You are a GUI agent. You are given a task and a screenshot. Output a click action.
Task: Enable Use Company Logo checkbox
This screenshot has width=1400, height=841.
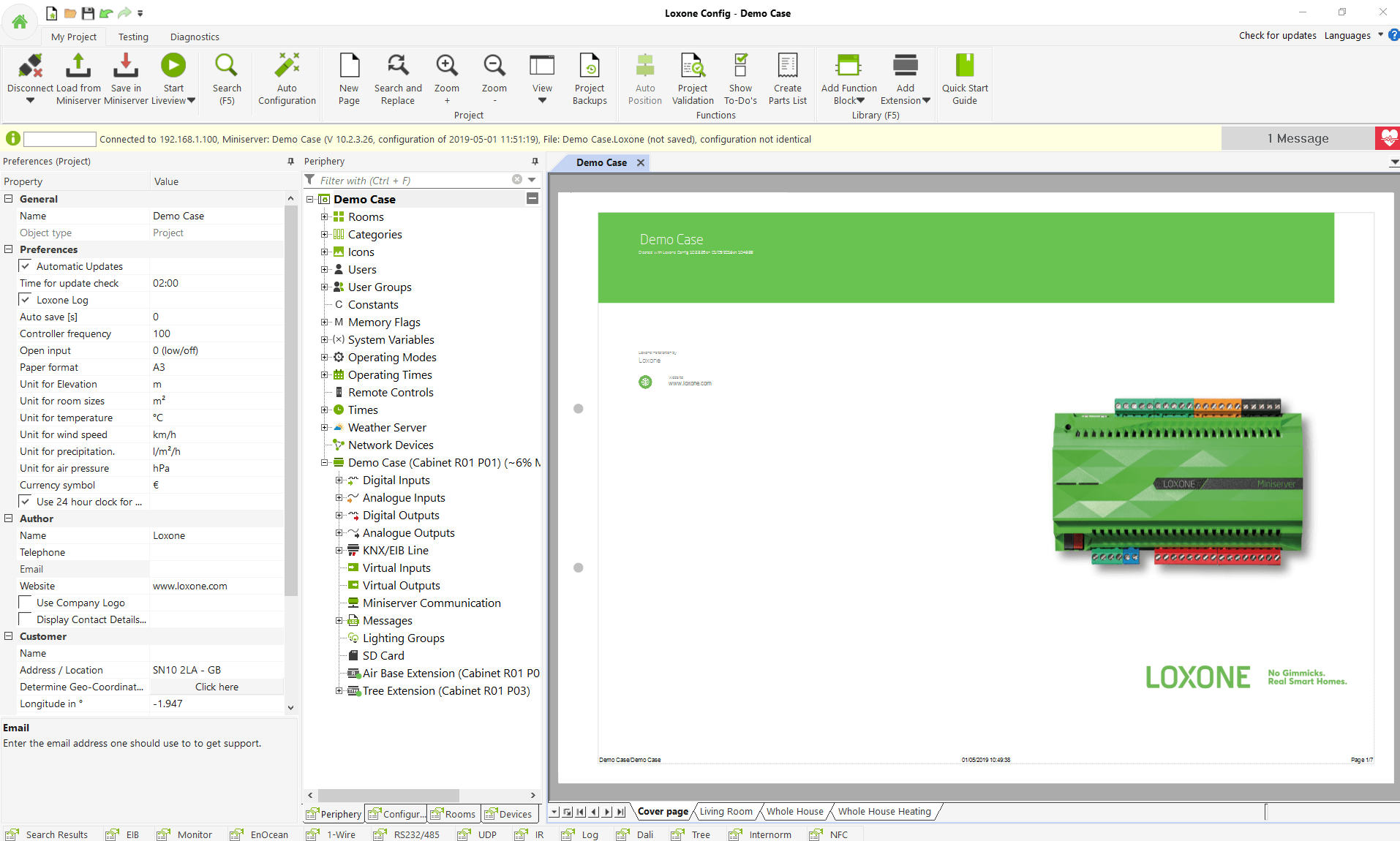tap(26, 603)
